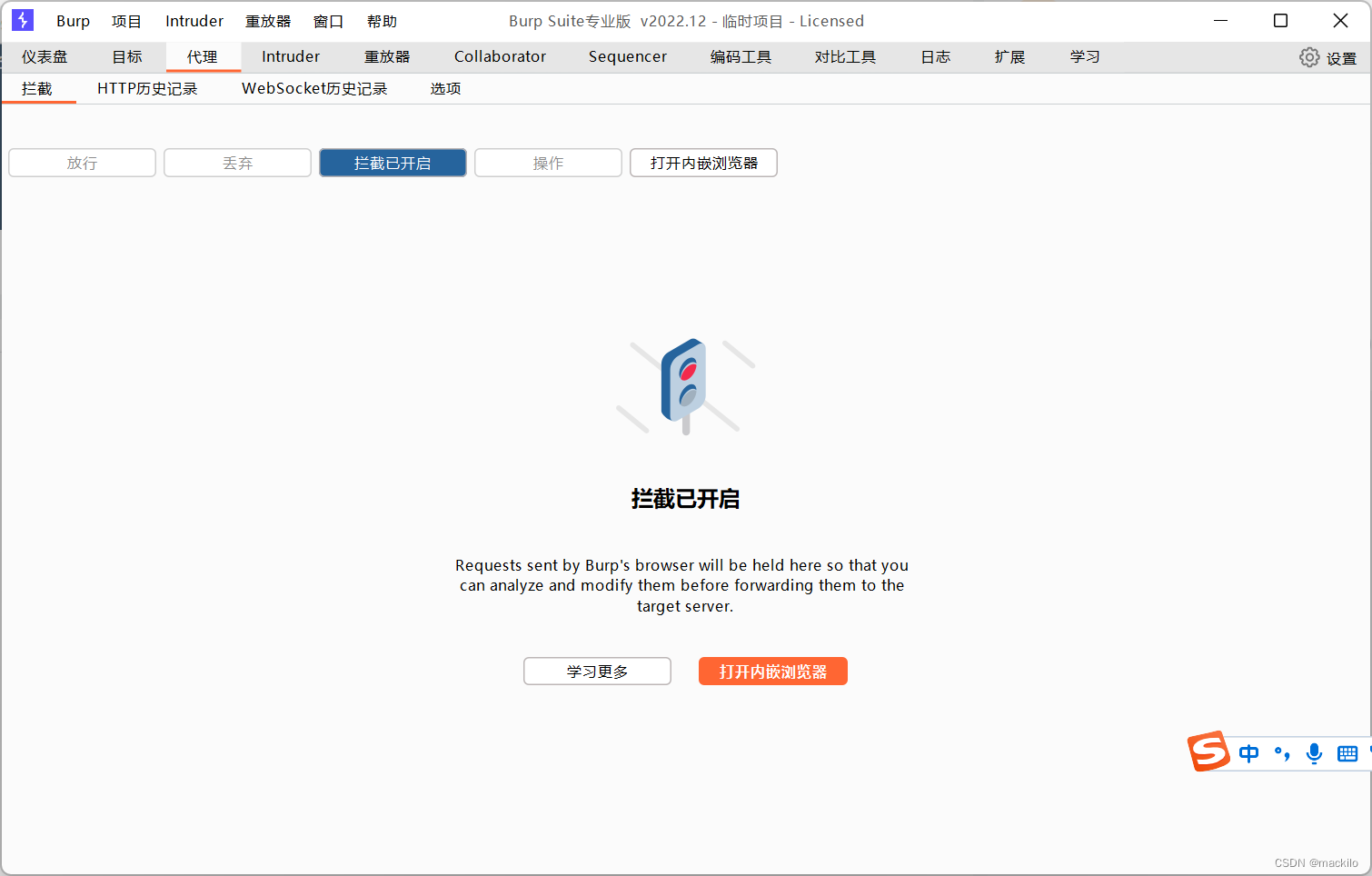The image size is (1372, 876).
Task: Click 操作 to toggle action options
Action: coord(548,163)
